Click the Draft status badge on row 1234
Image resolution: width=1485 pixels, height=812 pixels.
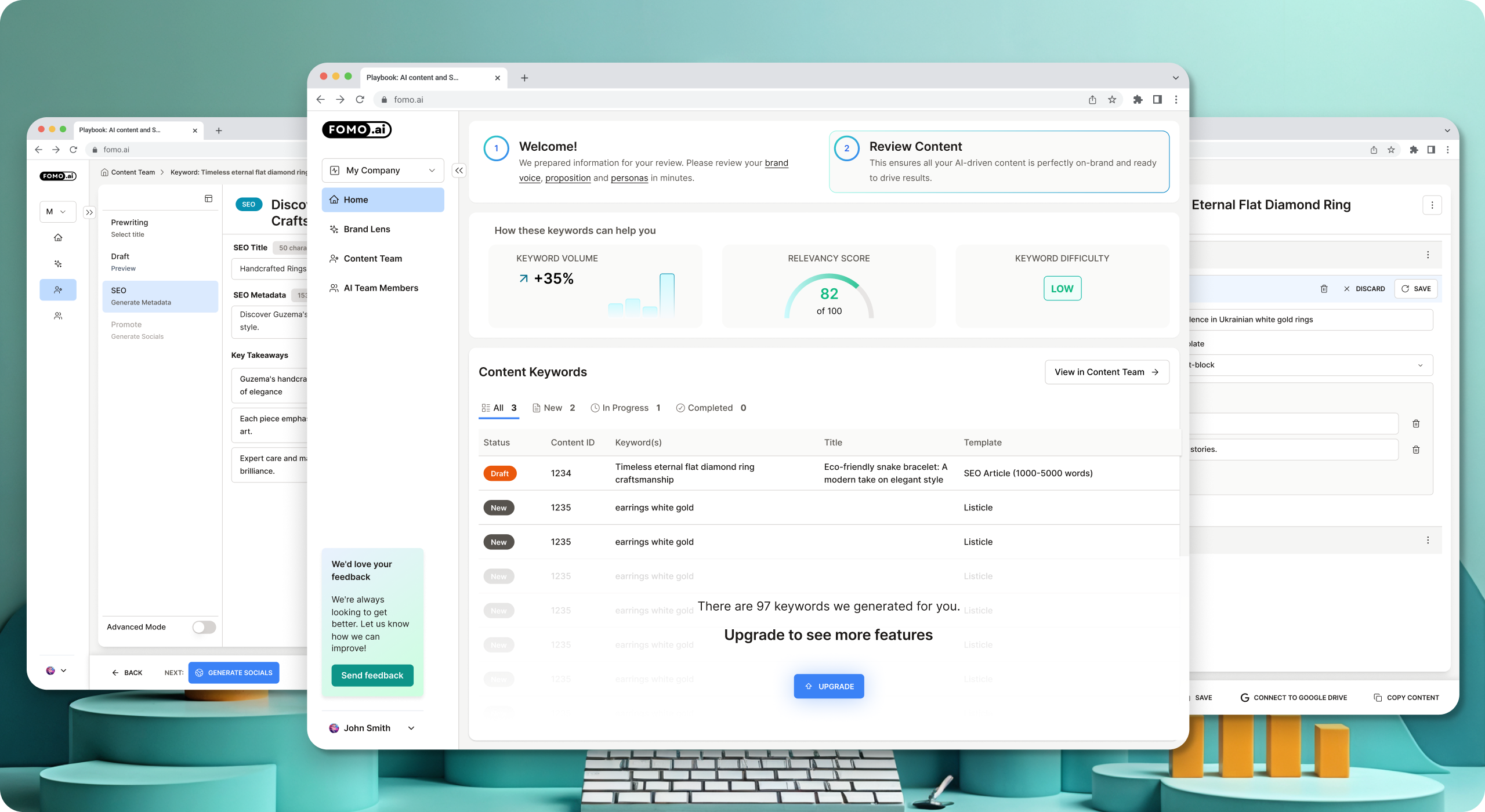[499, 473]
